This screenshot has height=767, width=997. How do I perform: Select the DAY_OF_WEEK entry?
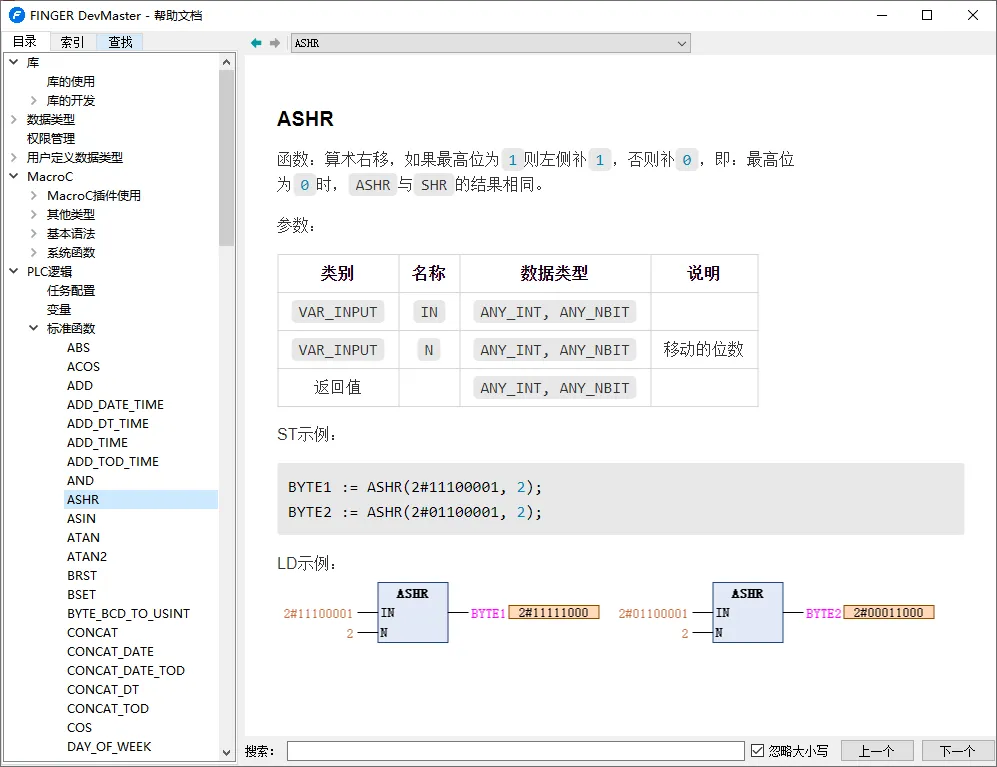click(x=109, y=747)
